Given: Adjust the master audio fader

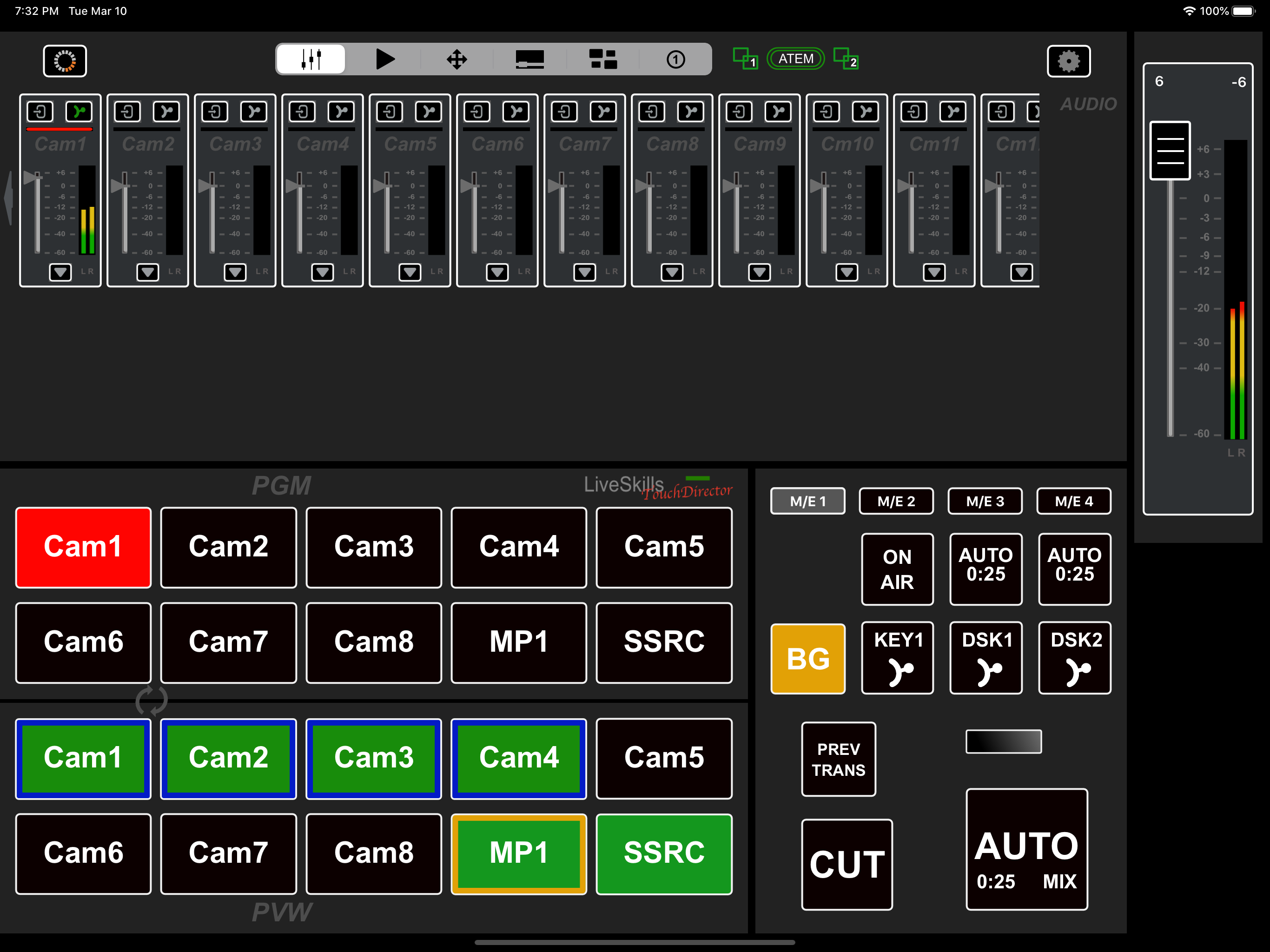Looking at the screenshot, I should 1170,150.
